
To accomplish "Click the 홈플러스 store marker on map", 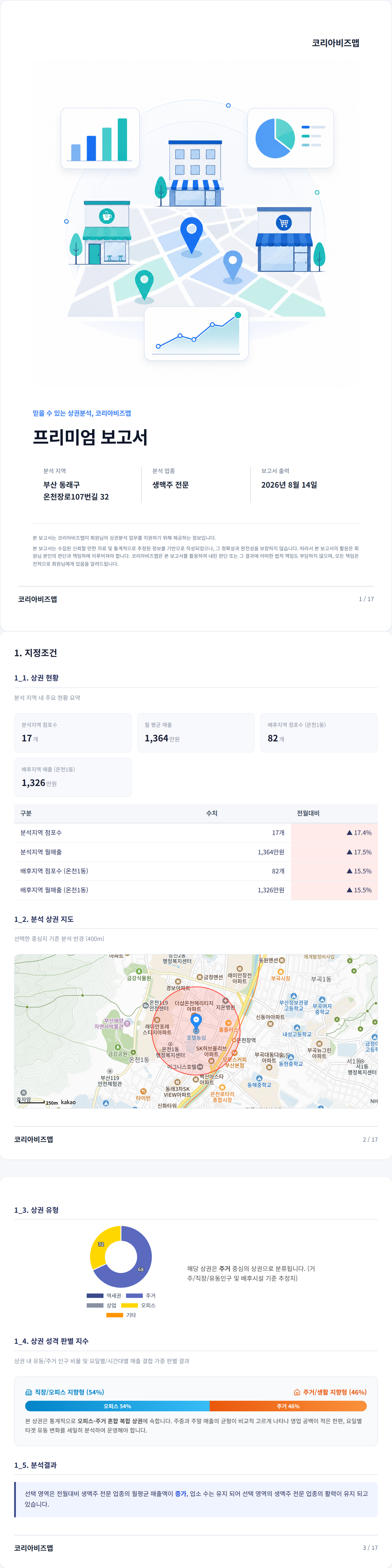I will pyautogui.click(x=228, y=1023).
